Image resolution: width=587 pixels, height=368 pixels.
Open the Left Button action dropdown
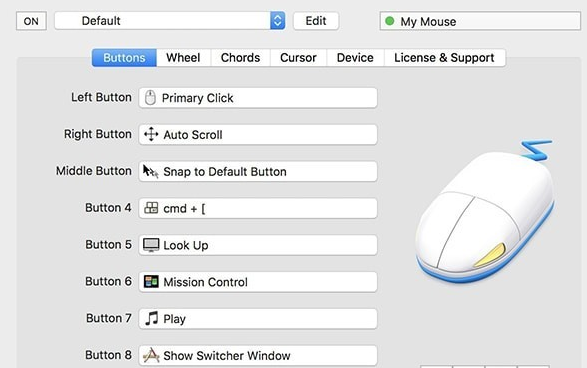click(258, 98)
